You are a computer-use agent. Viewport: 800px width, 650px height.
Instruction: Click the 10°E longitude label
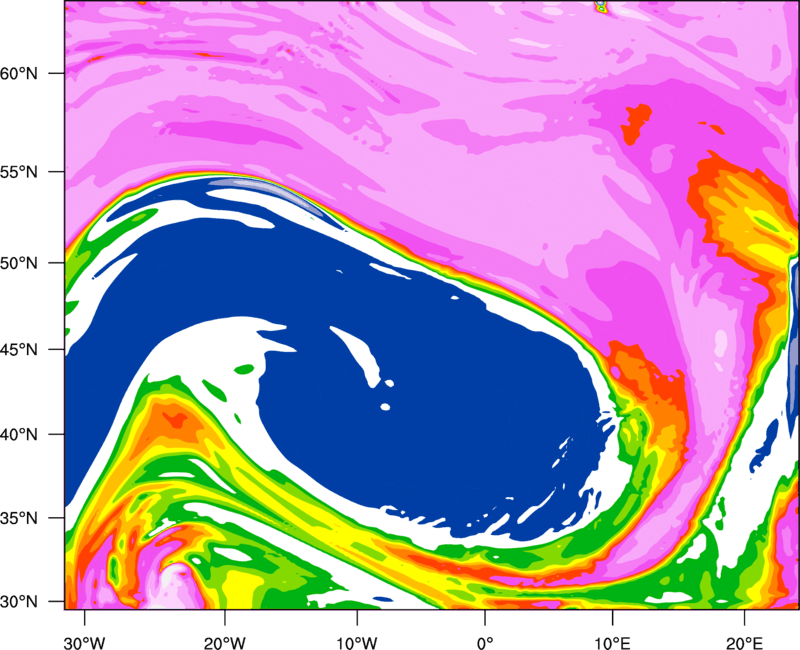pos(612,643)
